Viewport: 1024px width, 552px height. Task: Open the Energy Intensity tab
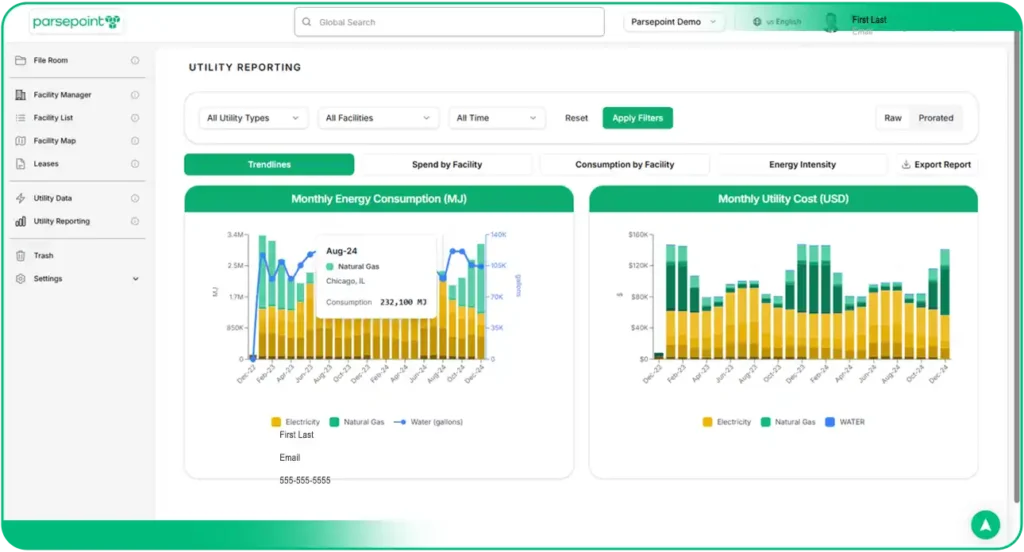(802, 165)
